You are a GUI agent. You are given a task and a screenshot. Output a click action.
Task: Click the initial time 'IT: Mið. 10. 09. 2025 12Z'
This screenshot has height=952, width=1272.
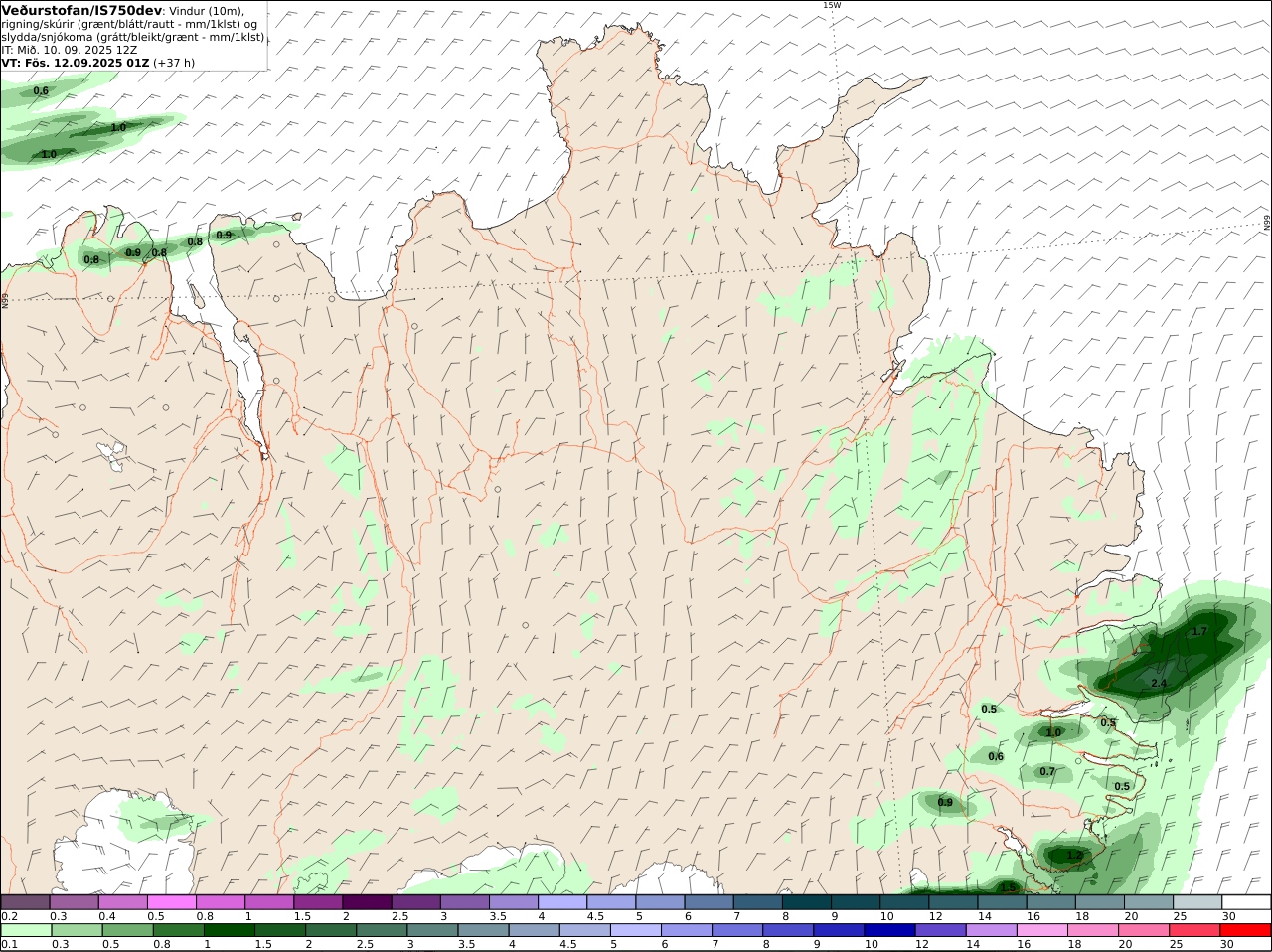69,49
